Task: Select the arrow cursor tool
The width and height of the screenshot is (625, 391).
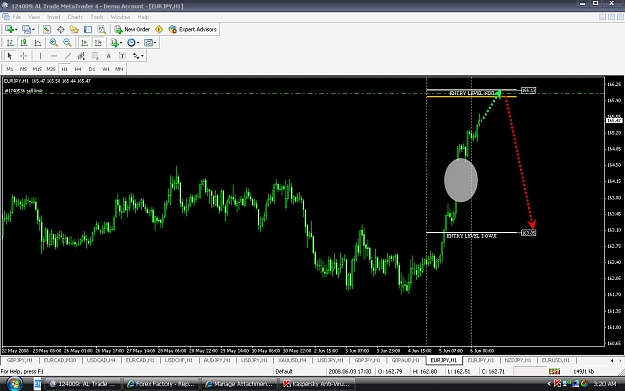Action: click(10, 56)
